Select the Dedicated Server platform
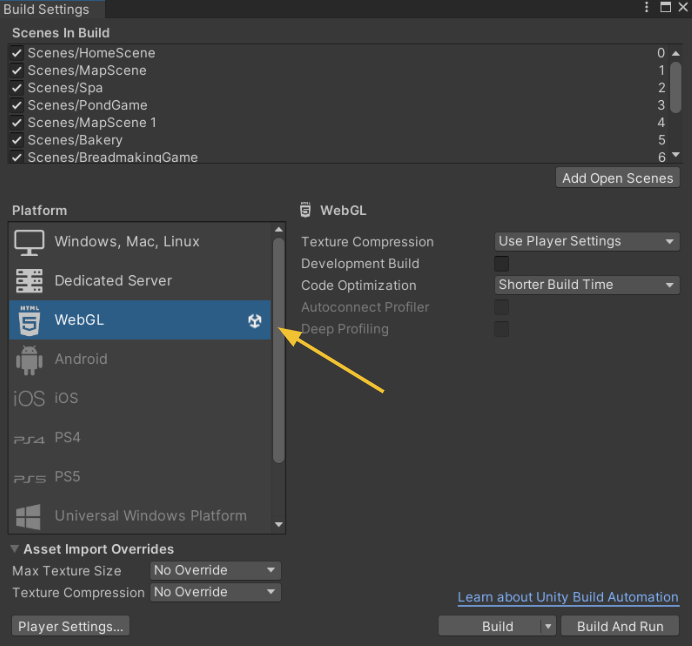 [140, 281]
